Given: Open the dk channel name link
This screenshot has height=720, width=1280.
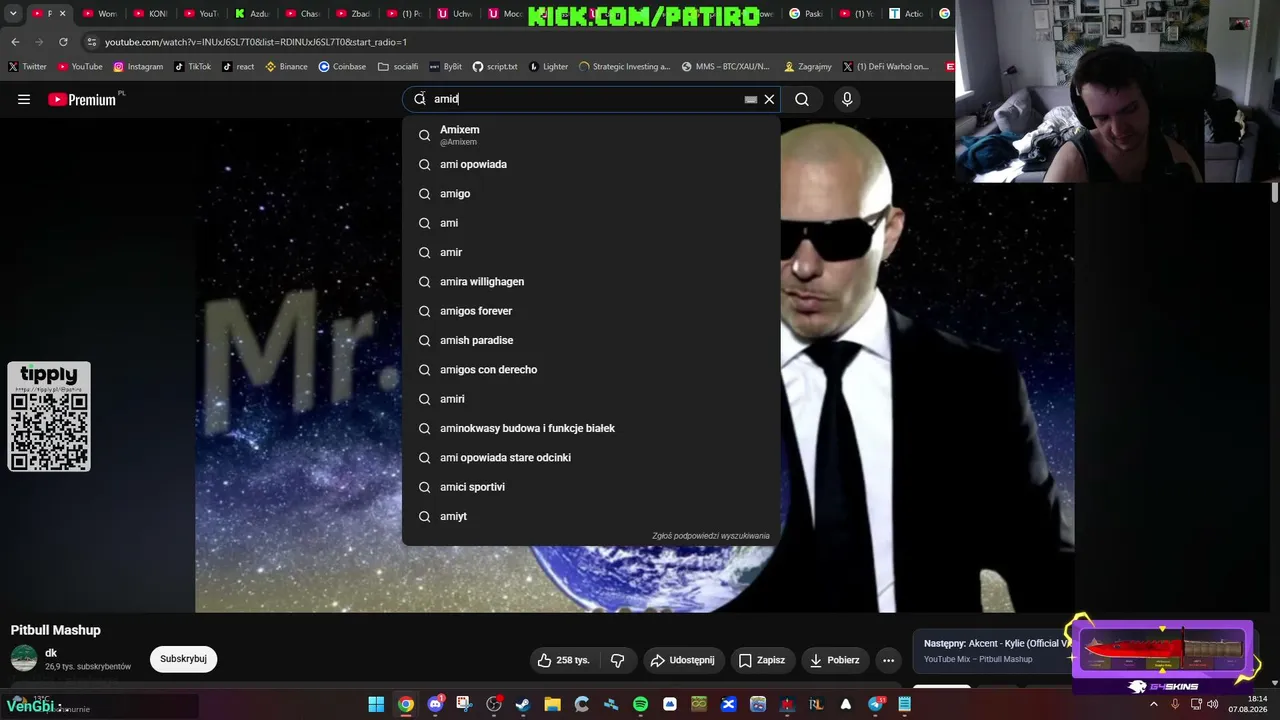Looking at the screenshot, I should (51, 653).
